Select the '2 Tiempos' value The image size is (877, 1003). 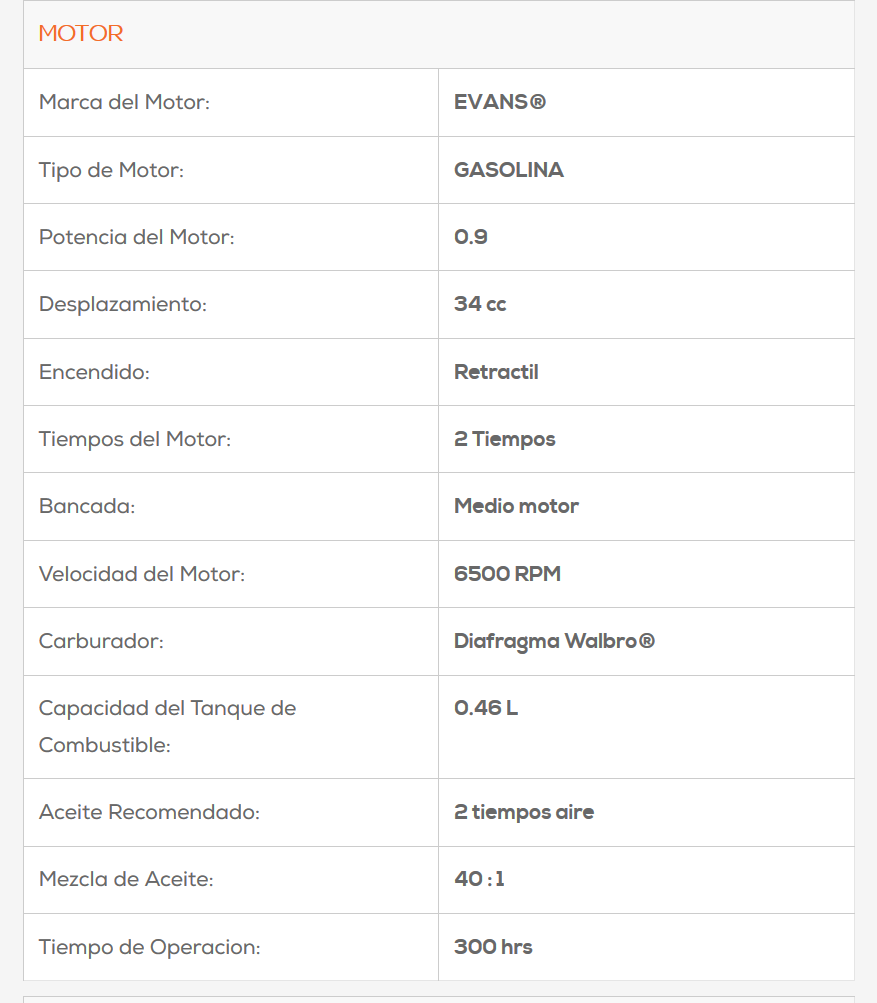point(504,439)
